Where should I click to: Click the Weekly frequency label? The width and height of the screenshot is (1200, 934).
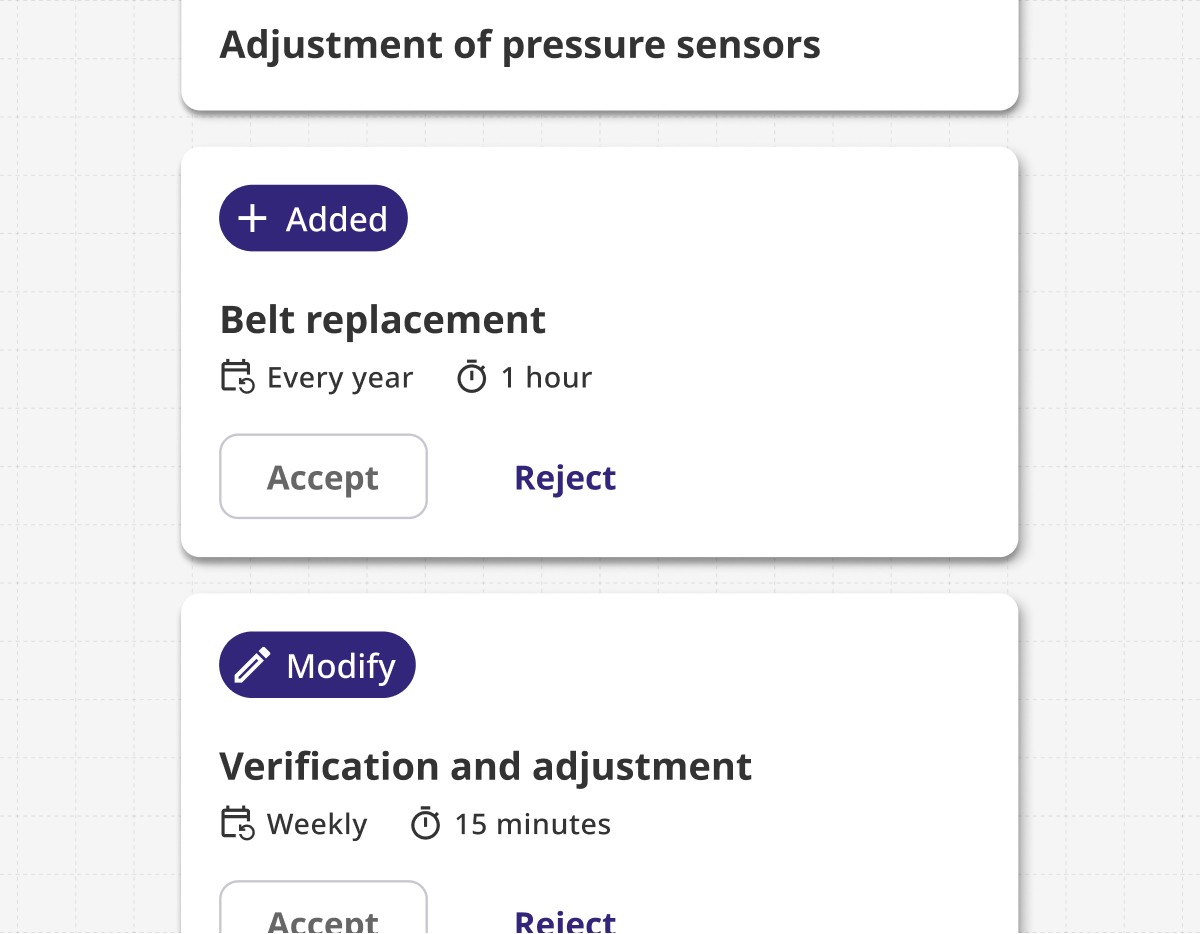point(315,824)
